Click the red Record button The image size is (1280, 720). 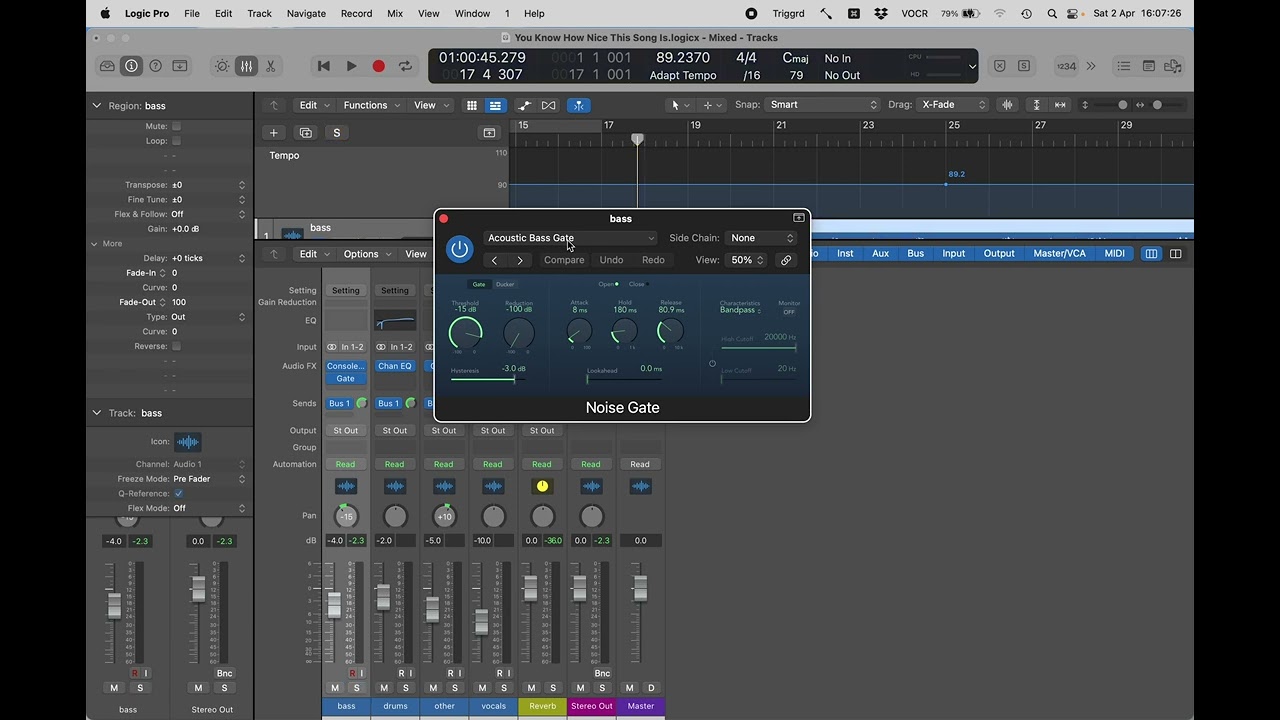pyautogui.click(x=378, y=66)
